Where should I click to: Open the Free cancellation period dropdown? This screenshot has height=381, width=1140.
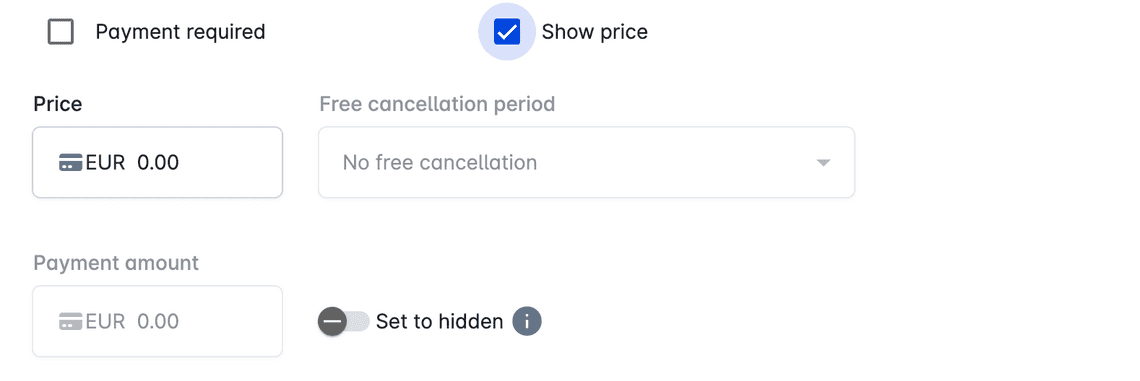(587, 162)
